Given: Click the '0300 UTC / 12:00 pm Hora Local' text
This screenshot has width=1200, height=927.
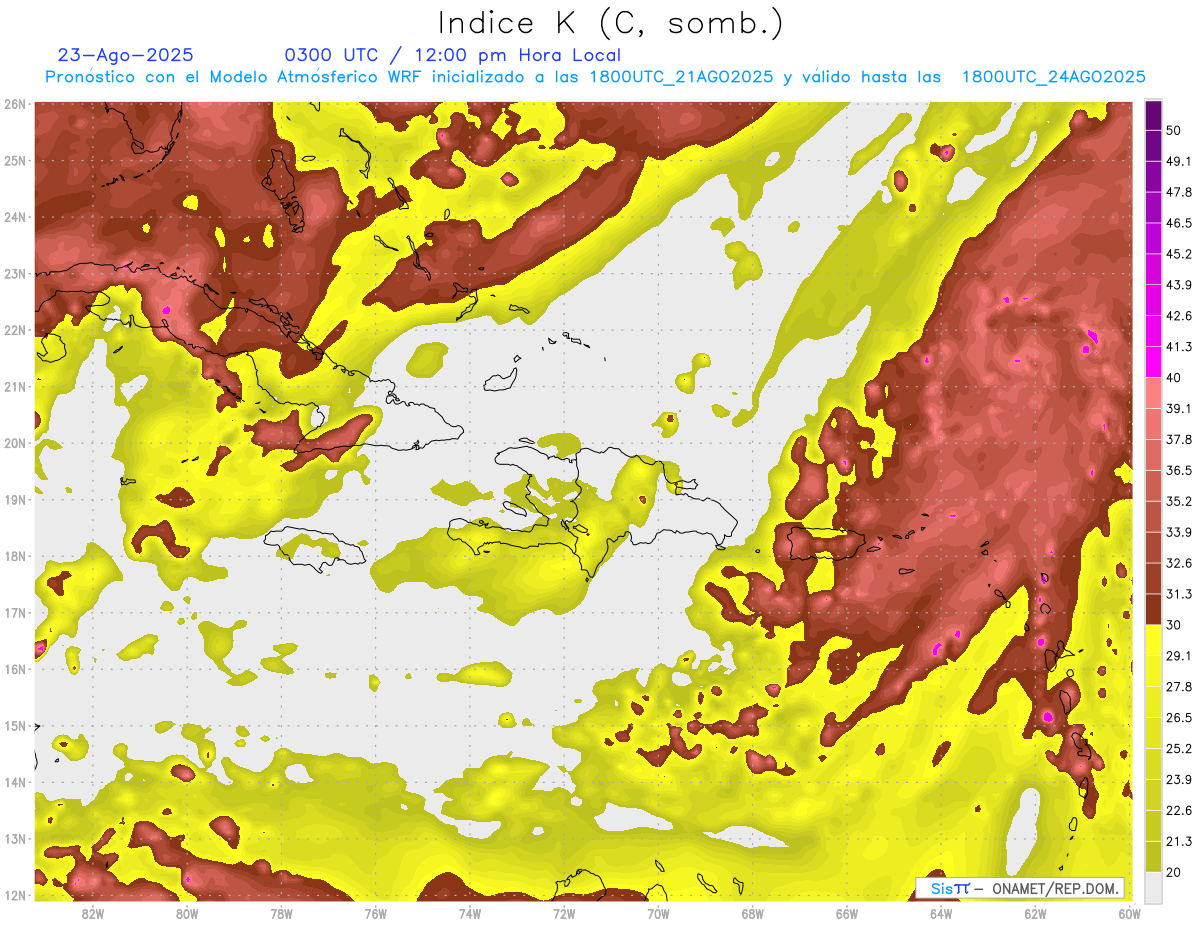Looking at the screenshot, I should 453,55.
